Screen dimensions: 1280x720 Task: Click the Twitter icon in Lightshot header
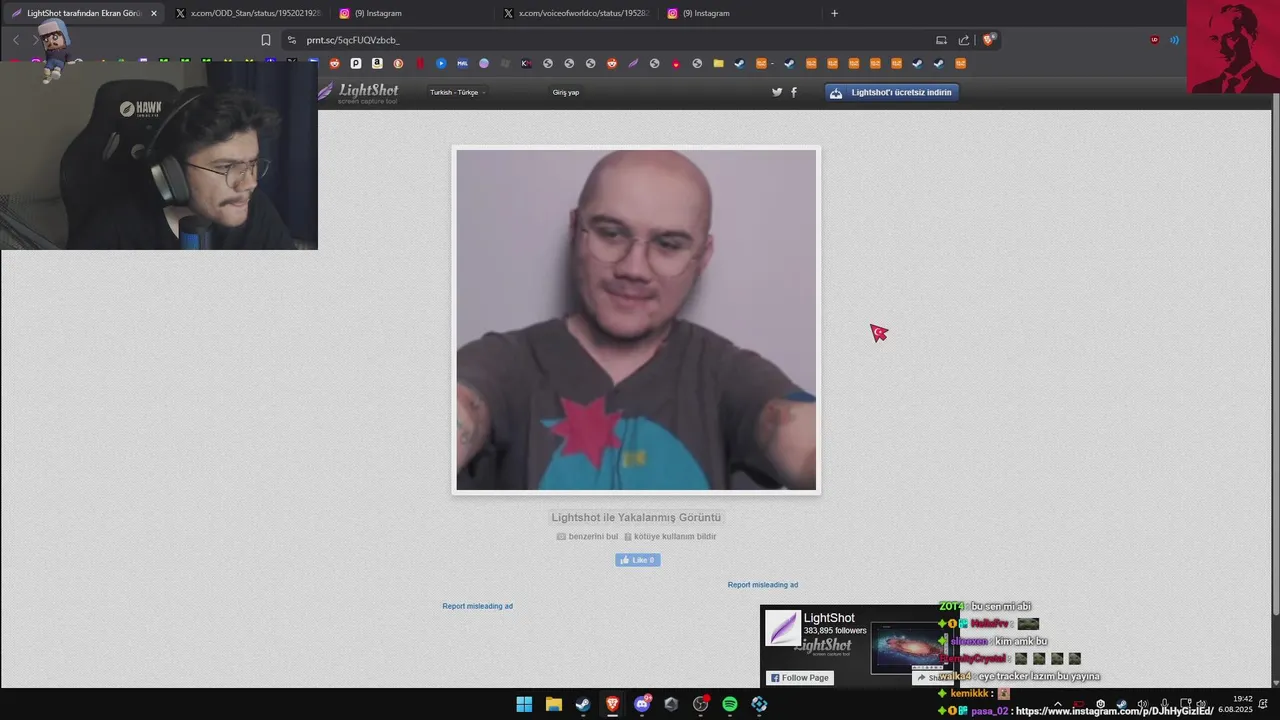[x=777, y=92]
